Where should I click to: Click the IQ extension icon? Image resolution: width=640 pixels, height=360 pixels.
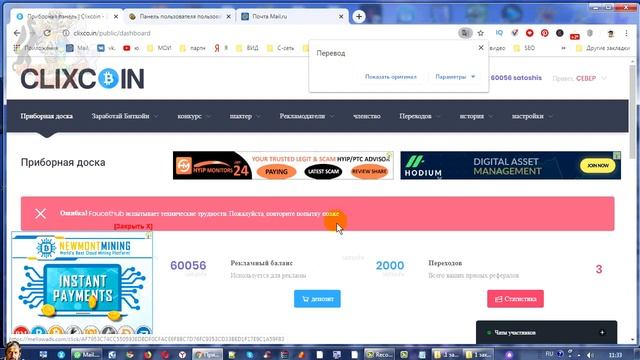click(499, 33)
